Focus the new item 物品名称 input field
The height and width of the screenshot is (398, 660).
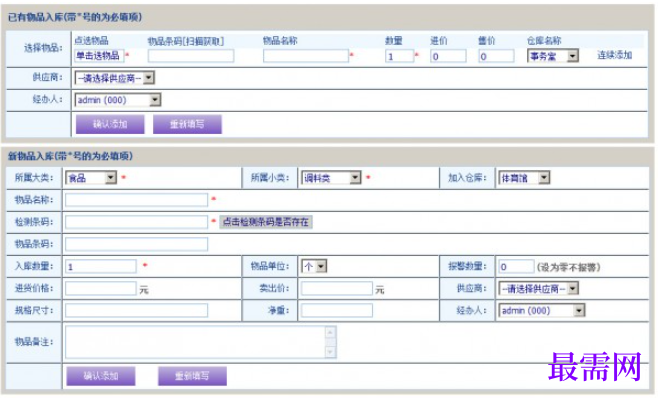point(136,200)
